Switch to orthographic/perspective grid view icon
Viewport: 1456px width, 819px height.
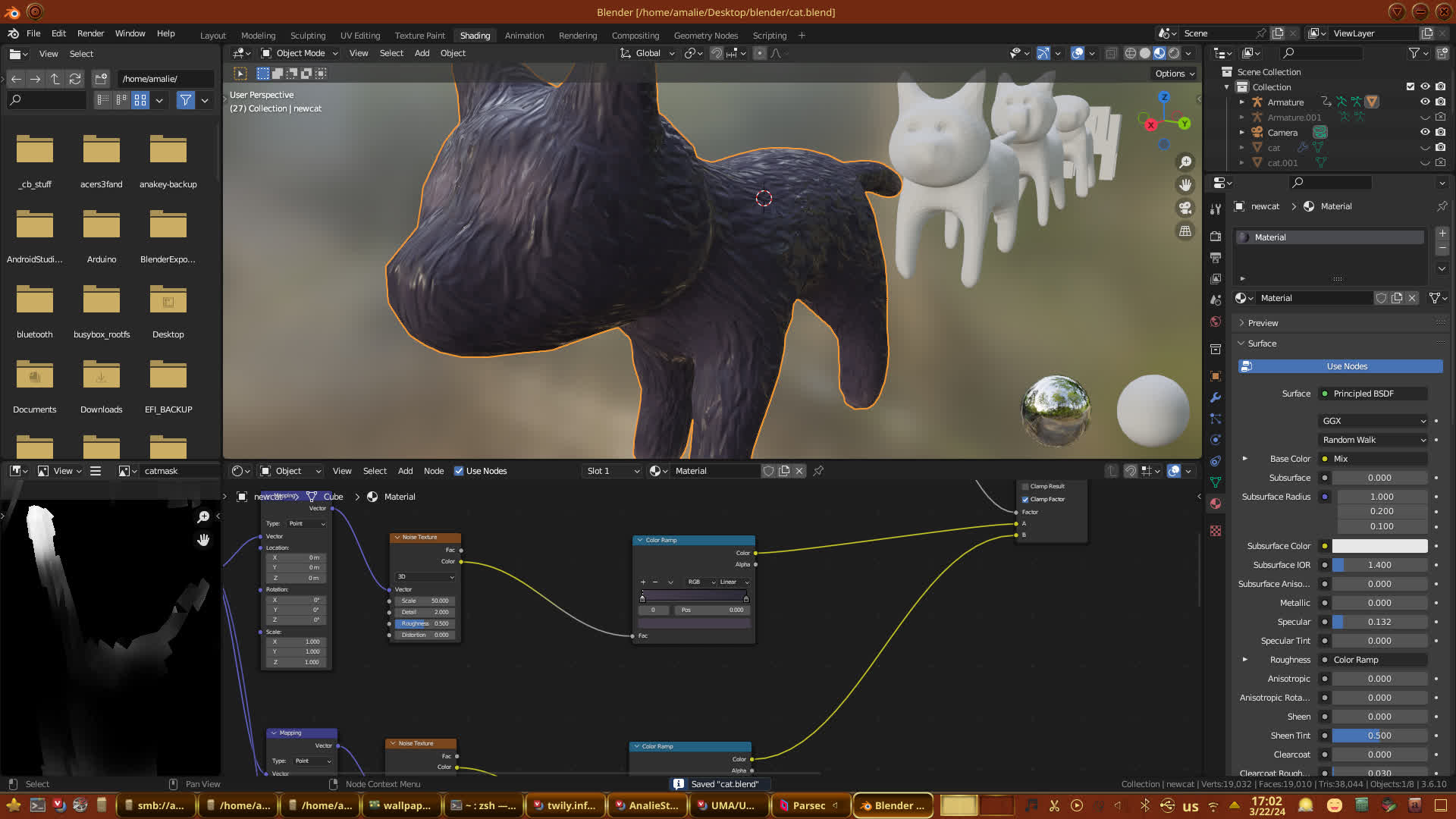pos(1185,231)
